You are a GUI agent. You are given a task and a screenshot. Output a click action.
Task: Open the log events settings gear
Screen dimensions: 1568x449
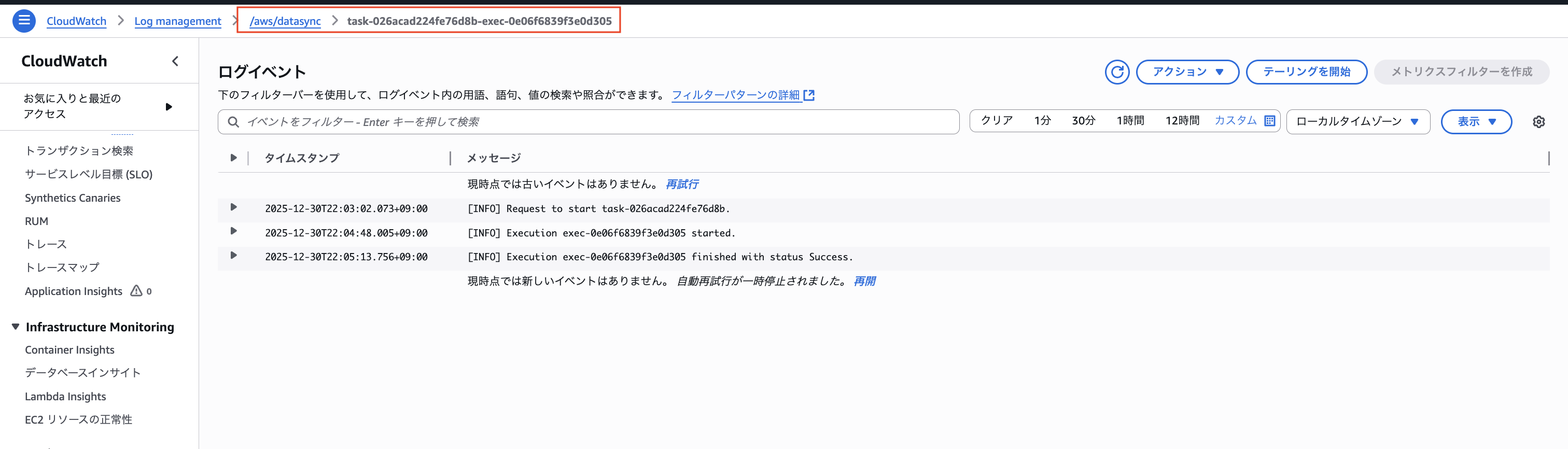[x=1539, y=122]
